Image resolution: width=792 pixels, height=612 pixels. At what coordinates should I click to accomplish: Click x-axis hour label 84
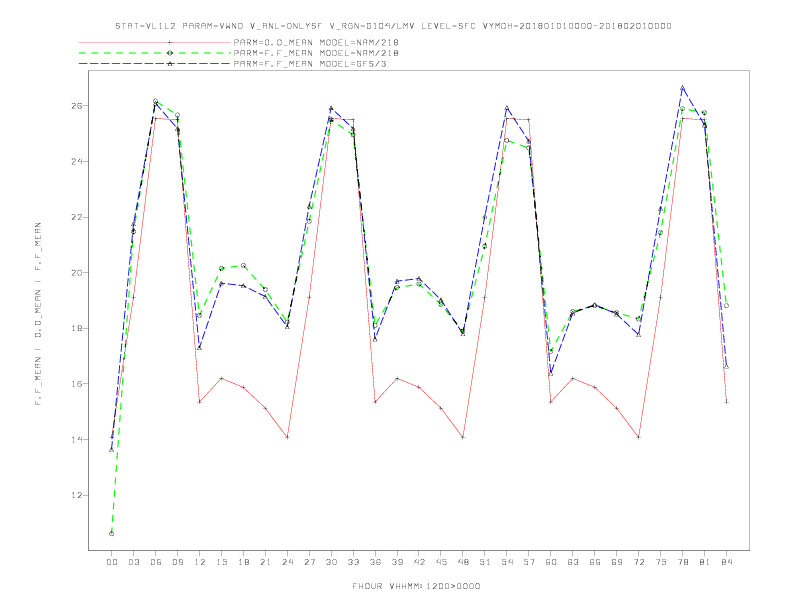727,562
